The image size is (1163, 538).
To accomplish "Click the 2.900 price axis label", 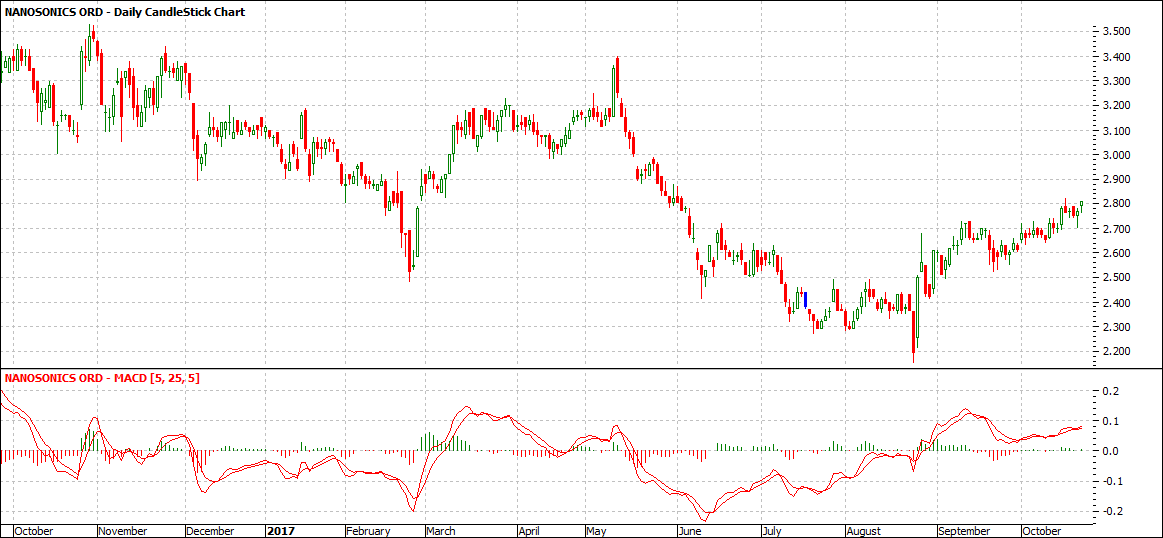I will click(x=1116, y=180).
